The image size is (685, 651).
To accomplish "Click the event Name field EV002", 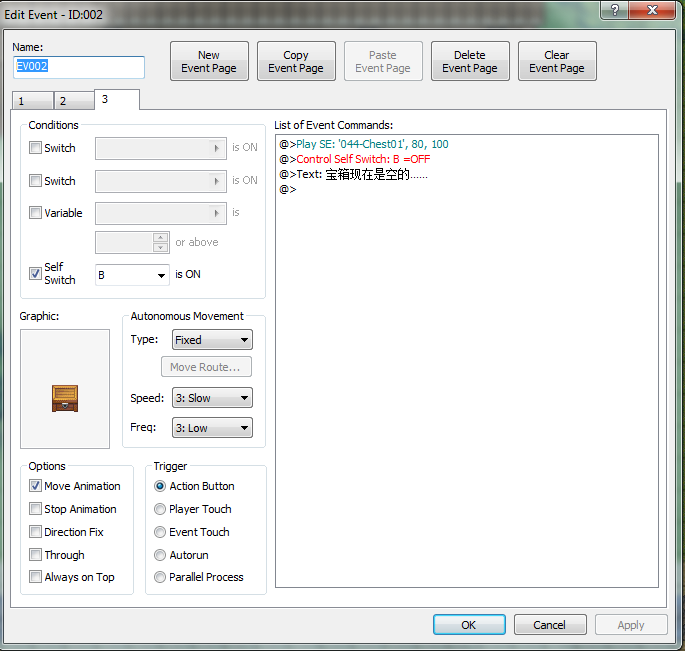I will [79, 67].
